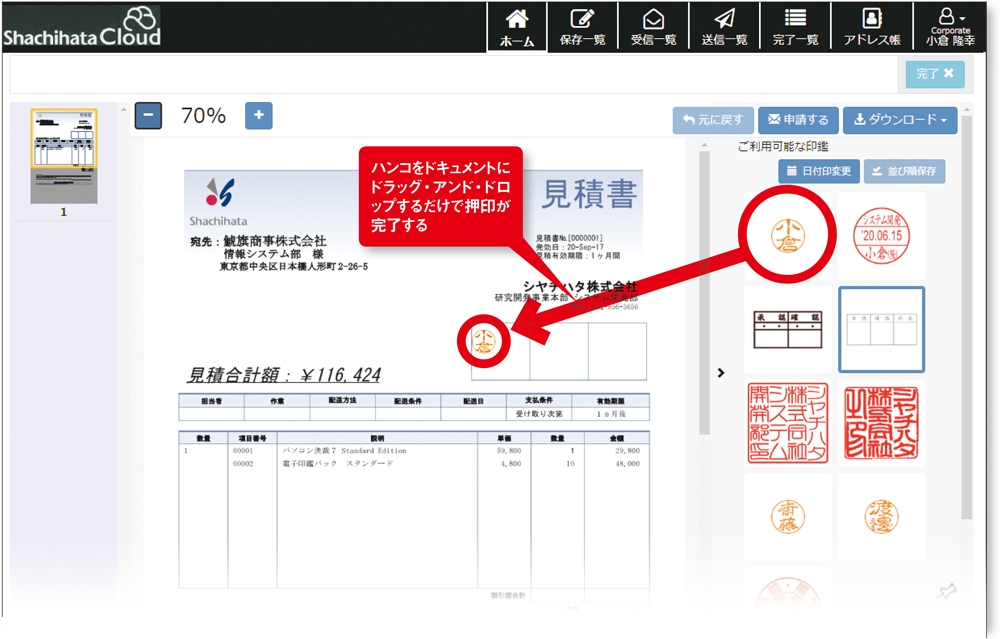Choose the highlighted three-column approval frame stamp

[880, 329]
